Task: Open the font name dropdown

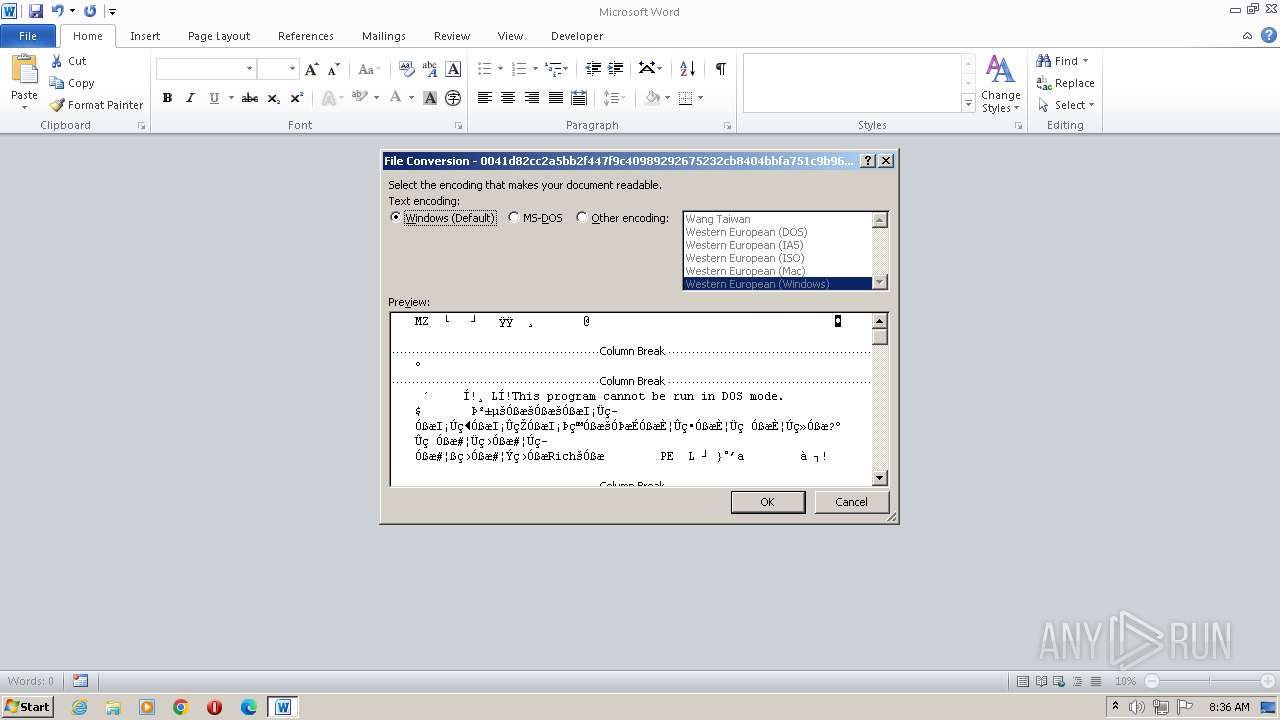Action: coord(249,69)
